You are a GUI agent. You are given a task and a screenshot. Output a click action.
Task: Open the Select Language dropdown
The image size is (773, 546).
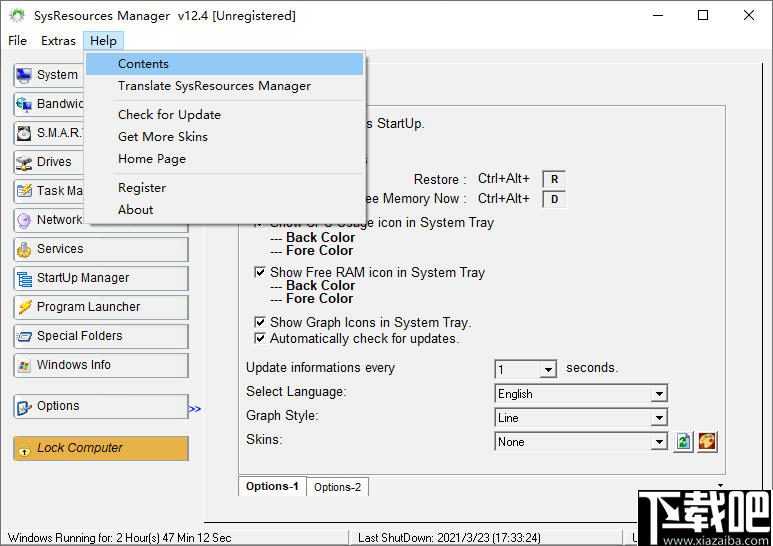point(659,394)
